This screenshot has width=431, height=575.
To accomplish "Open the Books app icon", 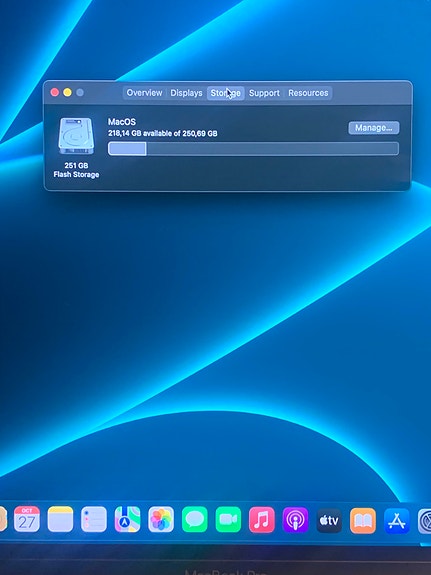I will (363, 520).
